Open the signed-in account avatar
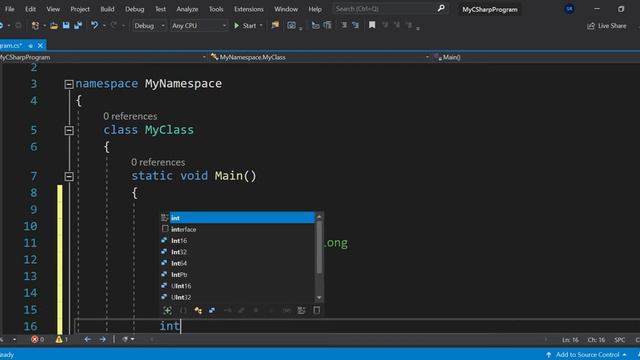 pyautogui.click(x=569, y=9)
